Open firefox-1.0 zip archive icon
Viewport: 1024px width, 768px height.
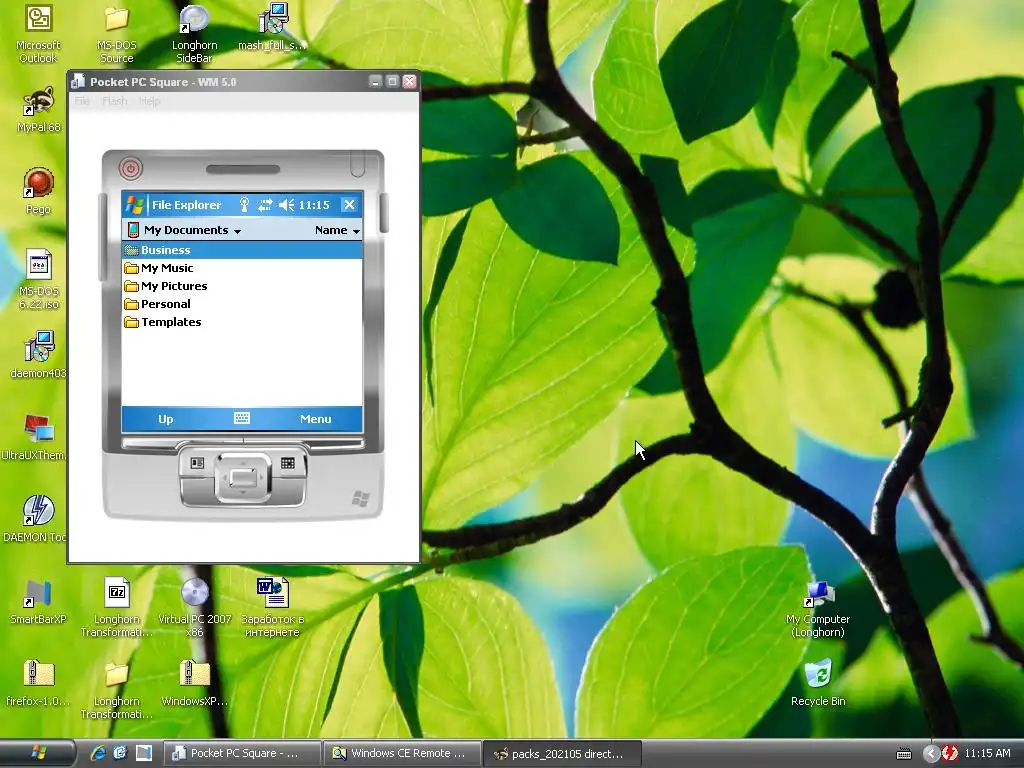pos(38,683)
